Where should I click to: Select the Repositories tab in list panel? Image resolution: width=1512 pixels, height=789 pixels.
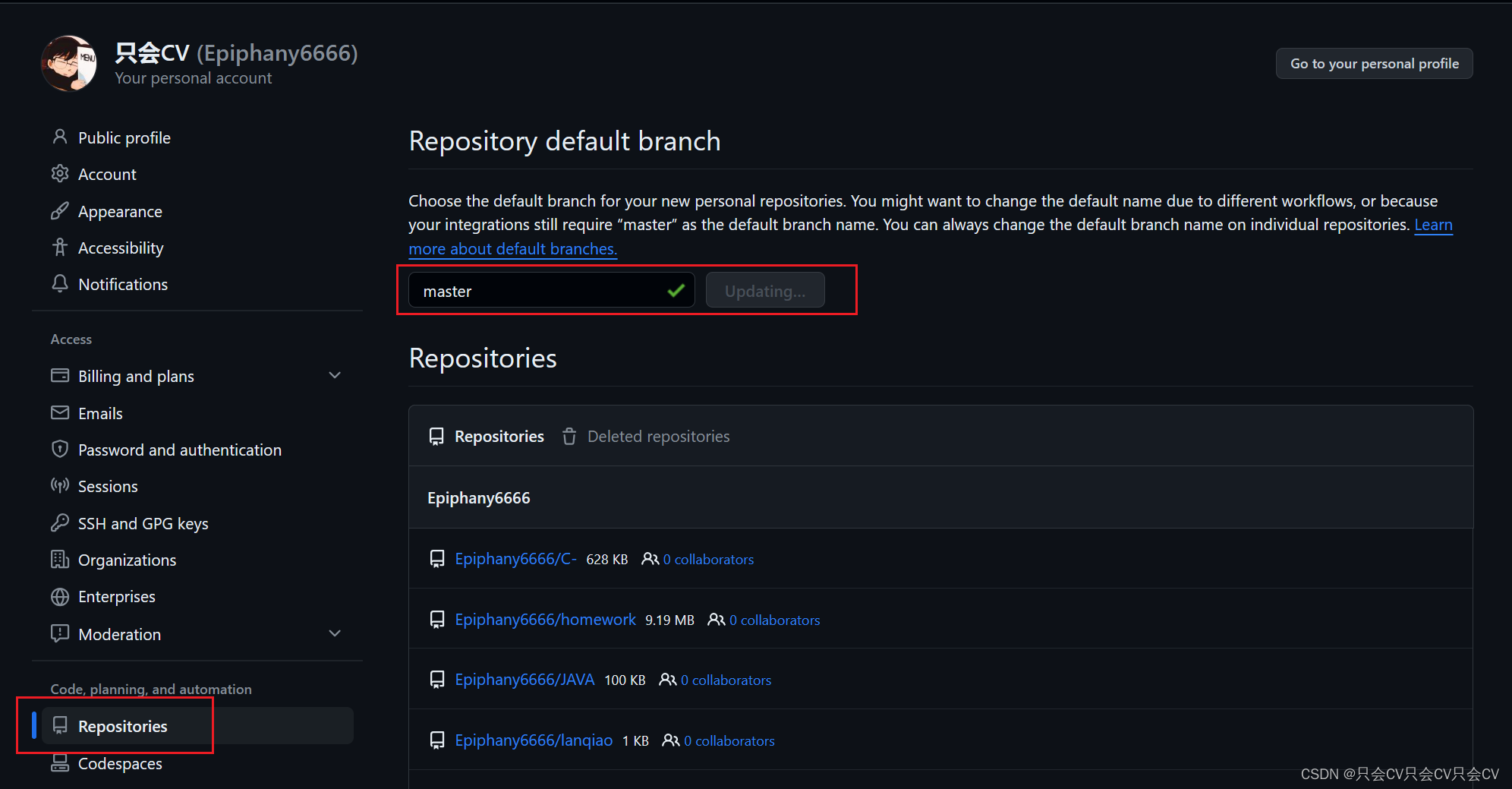[x=499, y=437]
